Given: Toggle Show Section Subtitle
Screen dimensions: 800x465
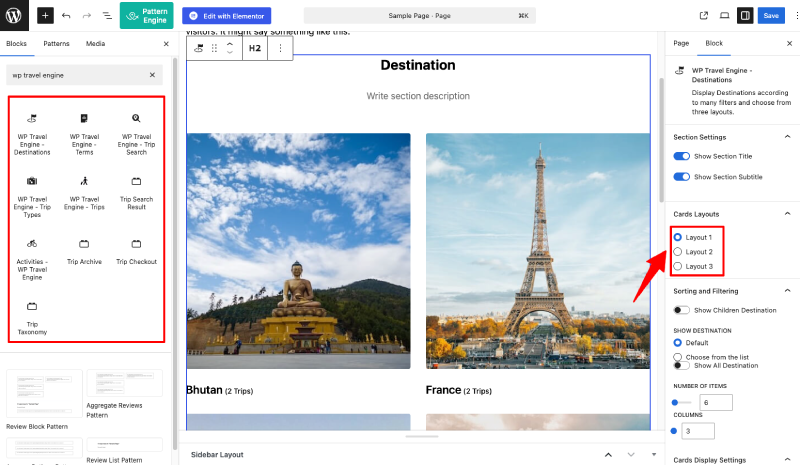Looking at the screenshot, I should pos(682,177).
